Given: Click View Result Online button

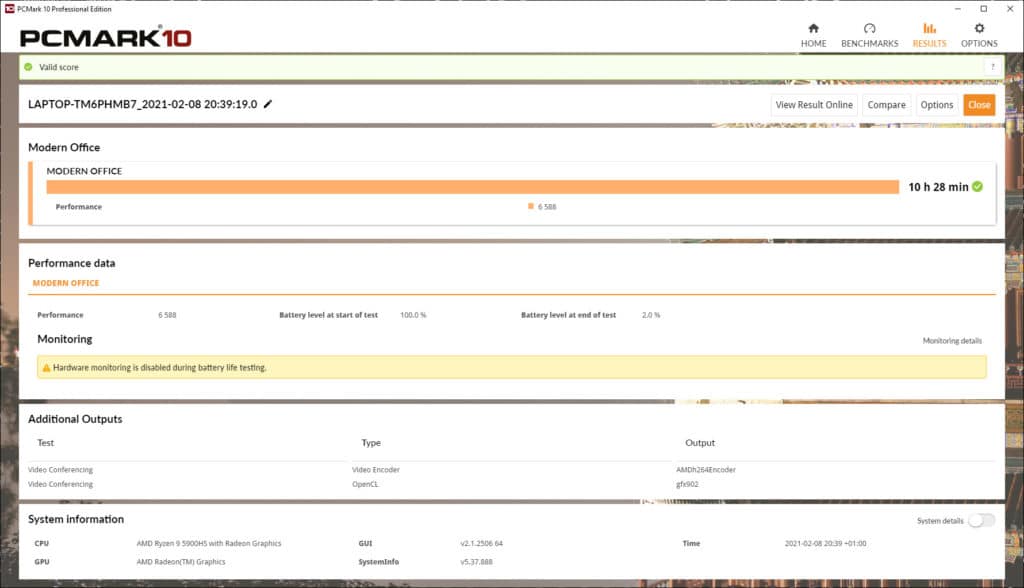Looking at the screenshot, I should (x=814, y=105).
